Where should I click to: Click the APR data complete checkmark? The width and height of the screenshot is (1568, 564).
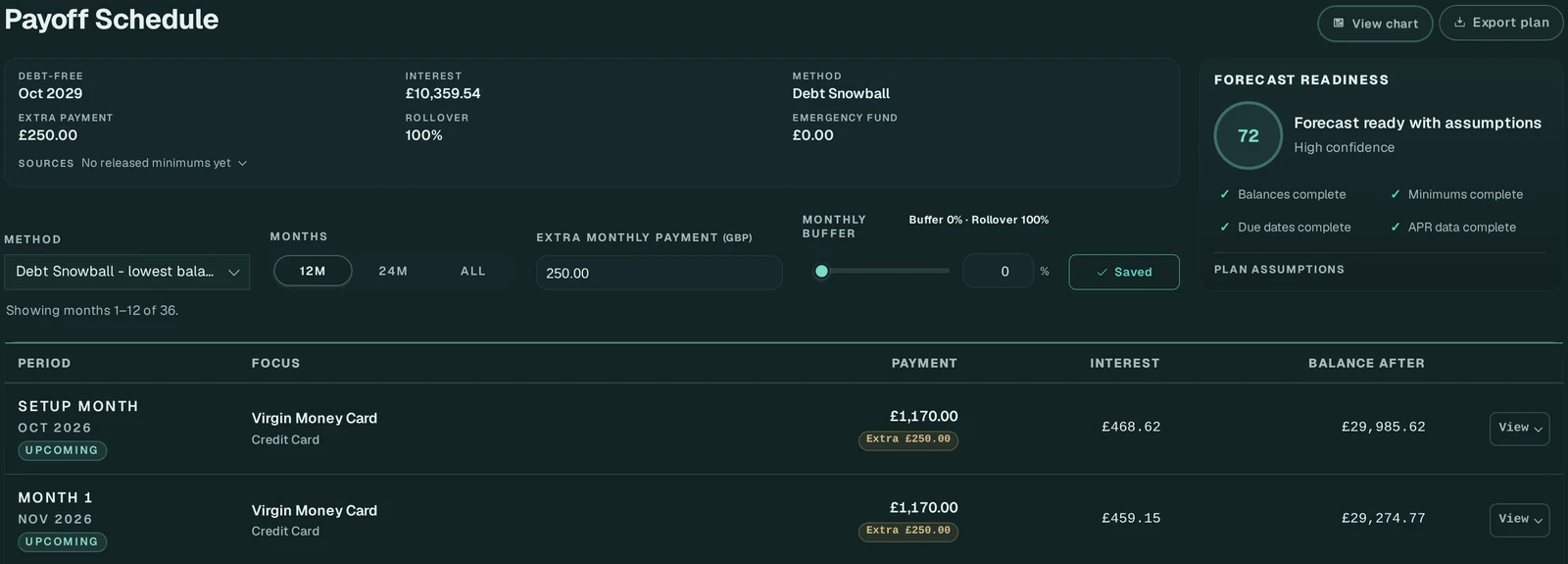[x=1396, y=227]
